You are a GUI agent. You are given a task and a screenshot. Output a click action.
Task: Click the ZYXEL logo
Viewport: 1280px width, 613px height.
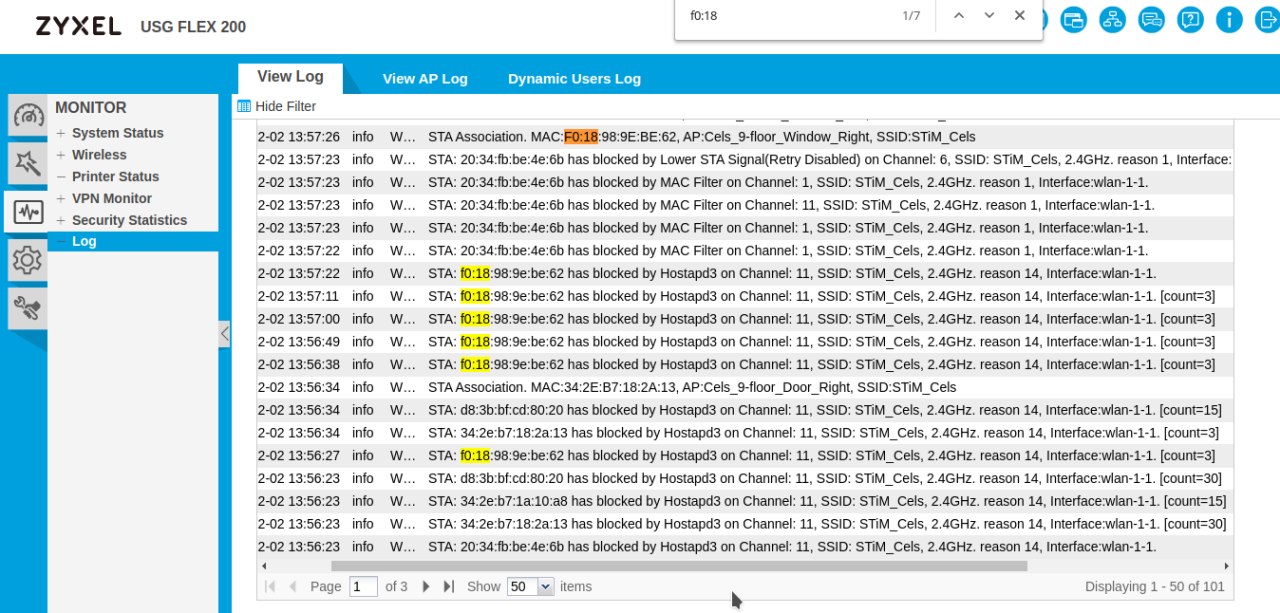tap(78, 26)
